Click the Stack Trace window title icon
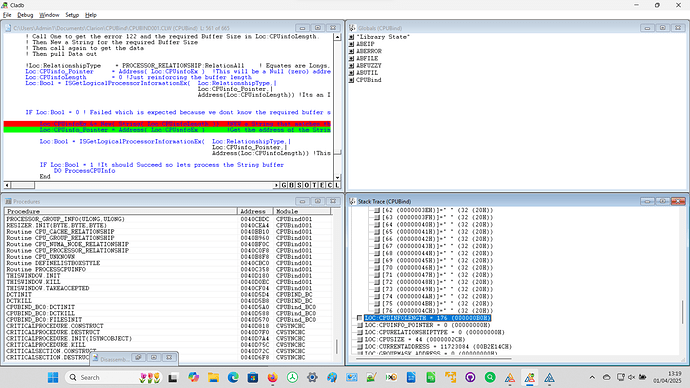 (x=352, y=201)
